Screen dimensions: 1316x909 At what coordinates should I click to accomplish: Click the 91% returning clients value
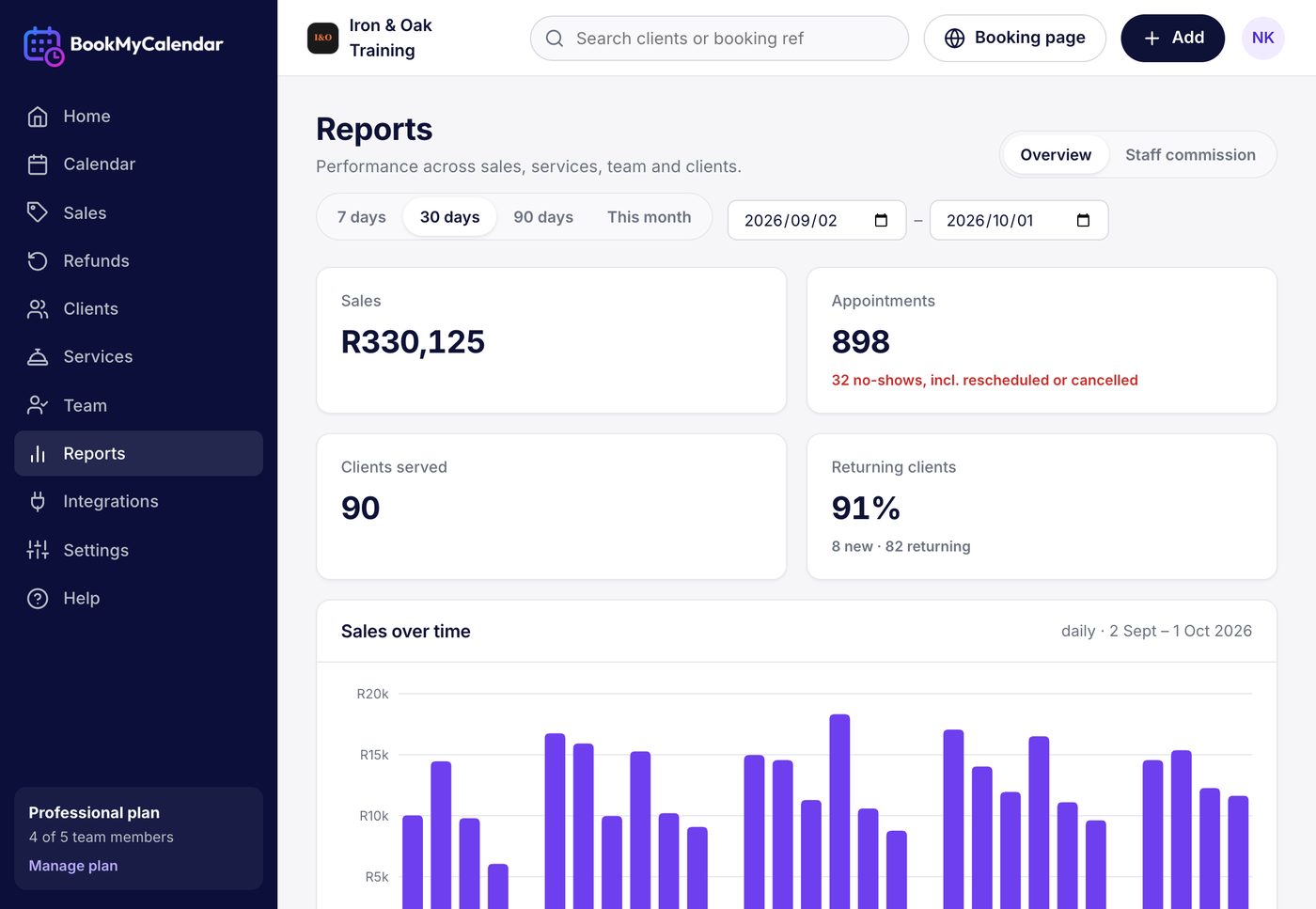click(866, 509)
